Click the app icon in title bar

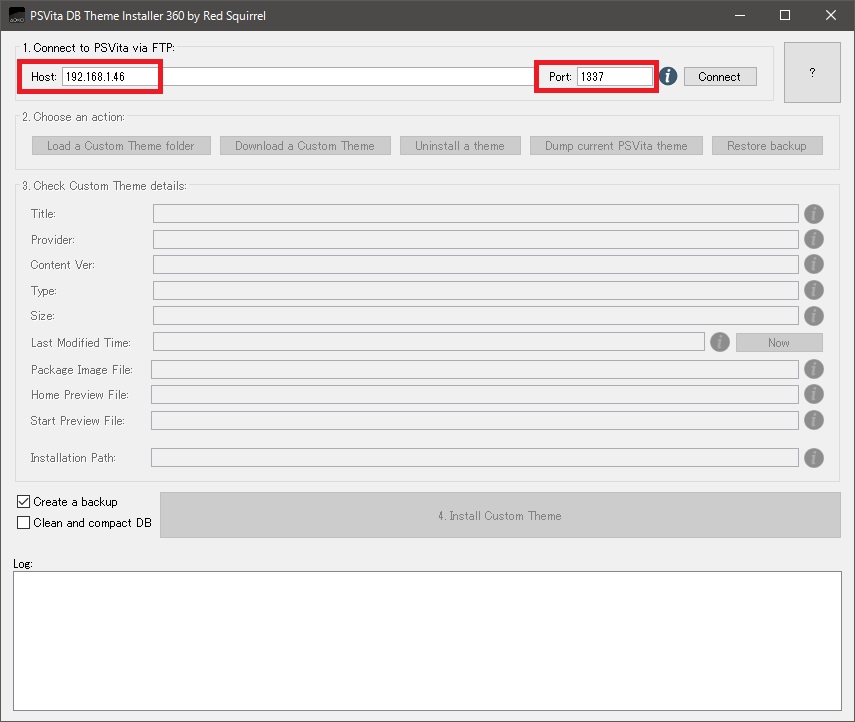click(16, 15)
